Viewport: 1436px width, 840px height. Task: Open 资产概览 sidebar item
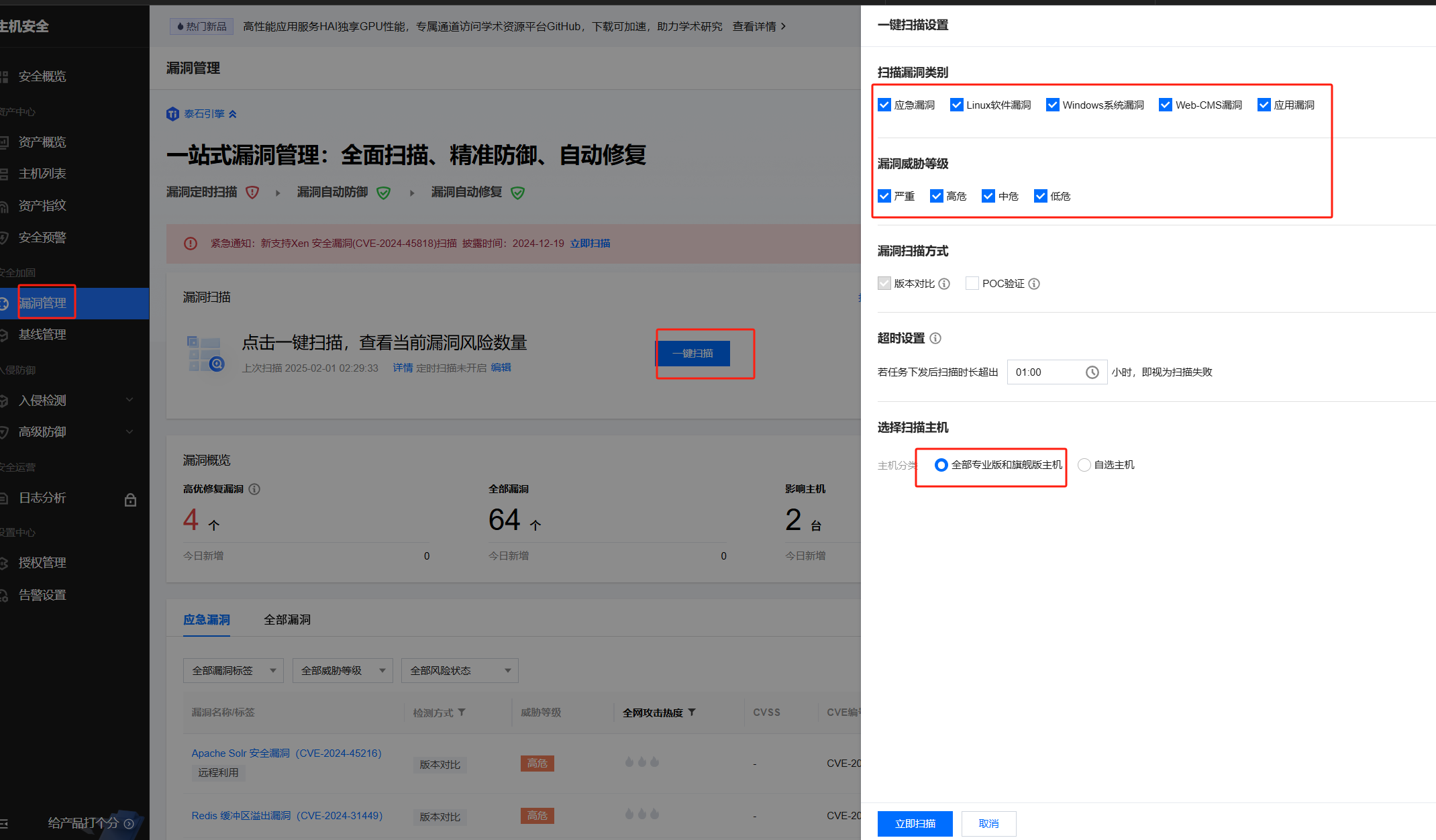point(42,142)
